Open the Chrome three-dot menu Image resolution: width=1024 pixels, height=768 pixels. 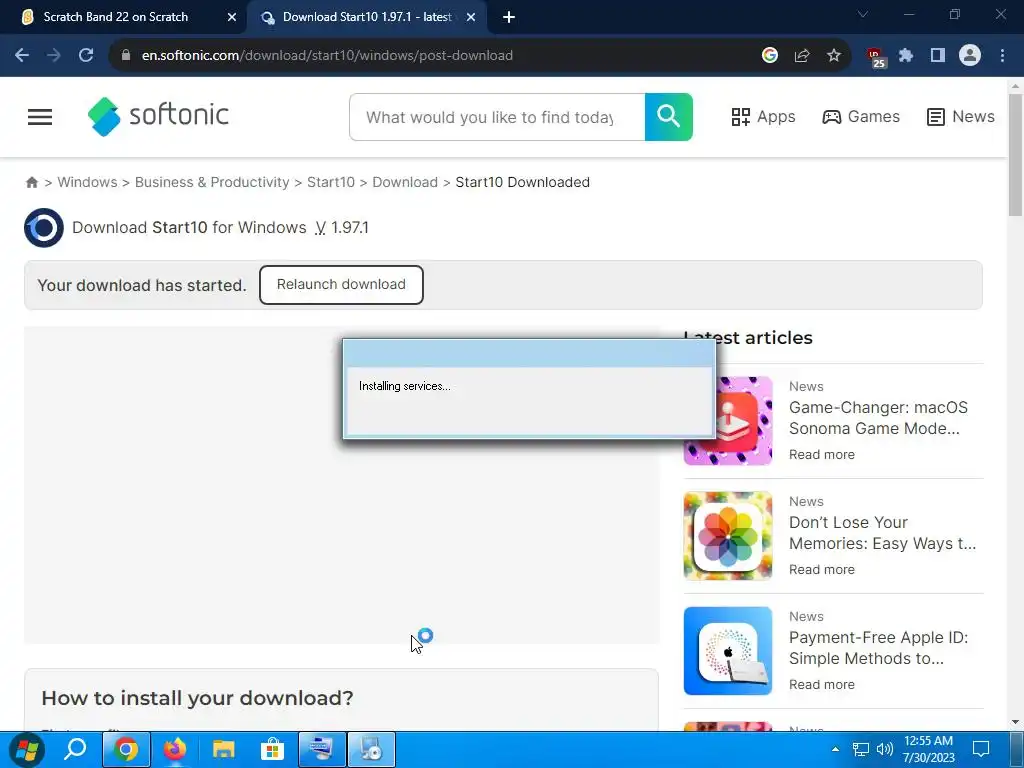(1002, 56)
